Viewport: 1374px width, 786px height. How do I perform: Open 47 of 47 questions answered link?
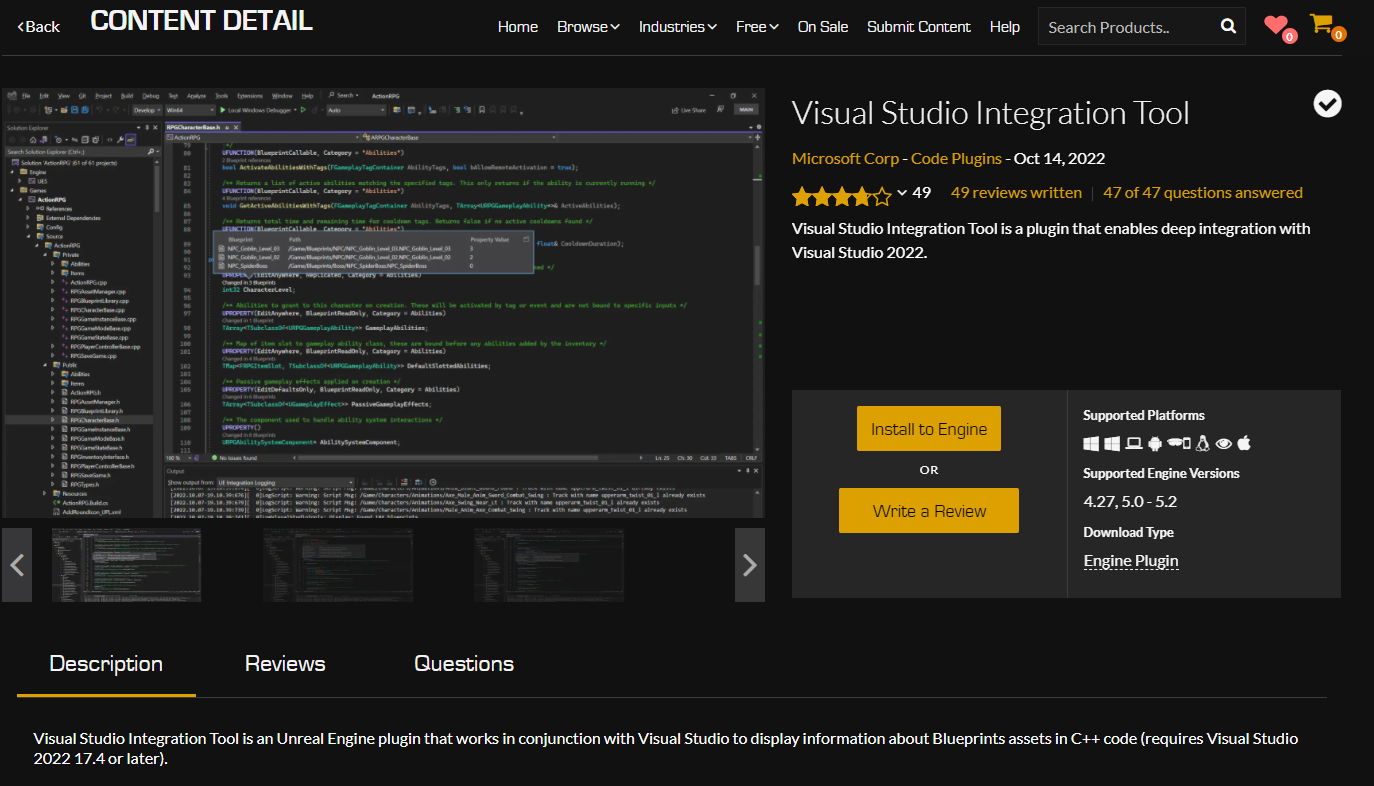tap(1203, 192)
